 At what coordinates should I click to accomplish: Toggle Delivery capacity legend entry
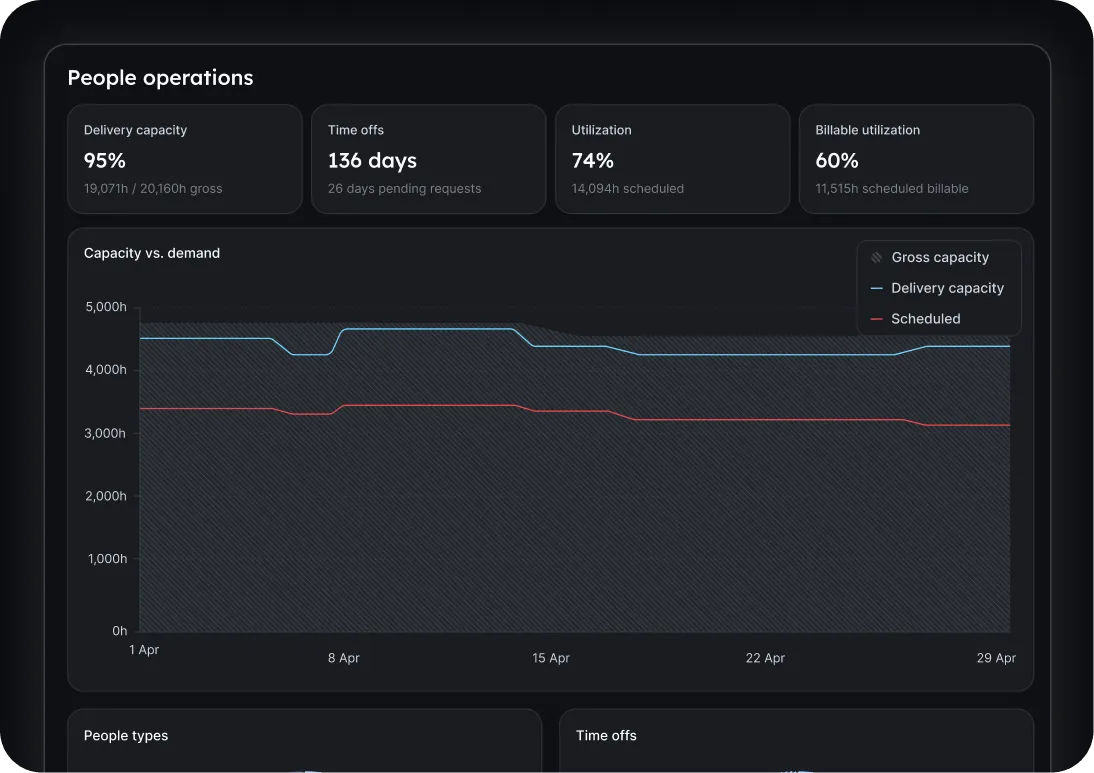938,288
